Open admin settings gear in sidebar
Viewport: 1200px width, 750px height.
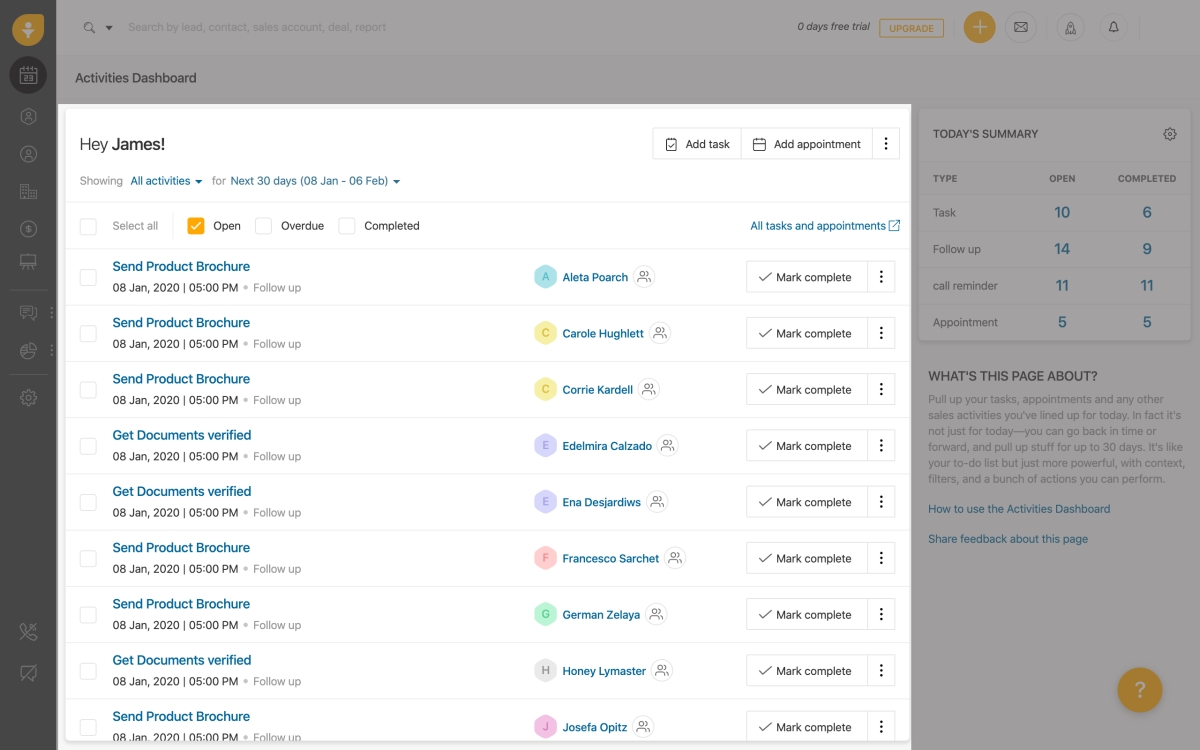pos(28,398)
